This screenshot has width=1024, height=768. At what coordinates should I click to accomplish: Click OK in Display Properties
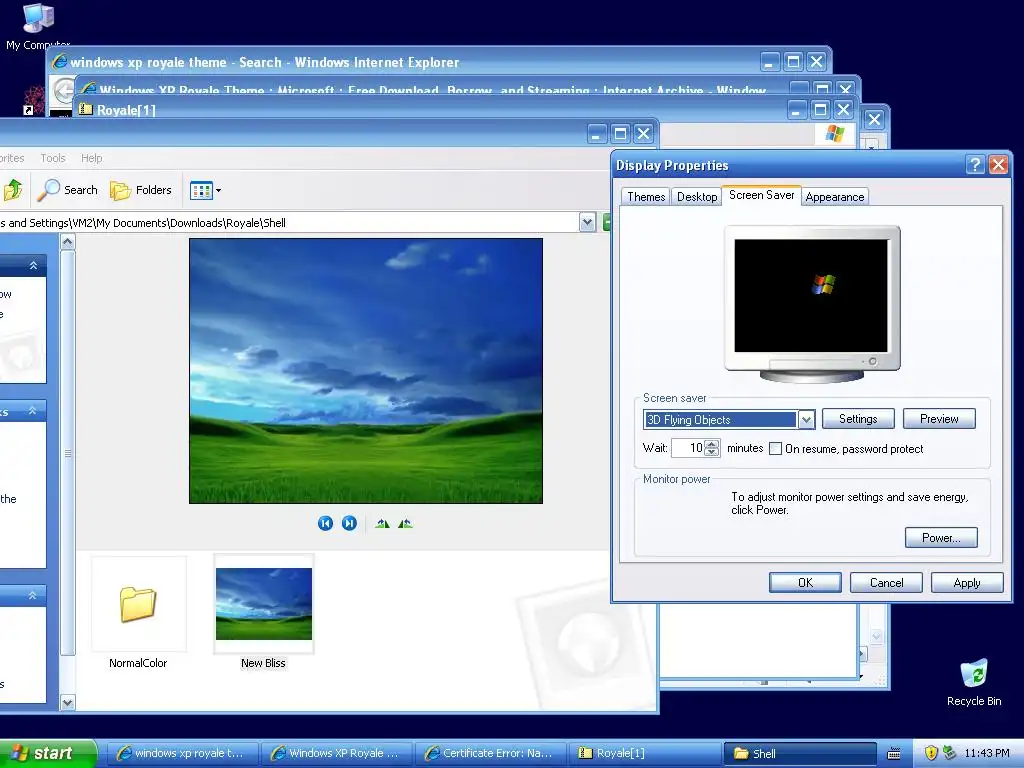tap(805, 583)
